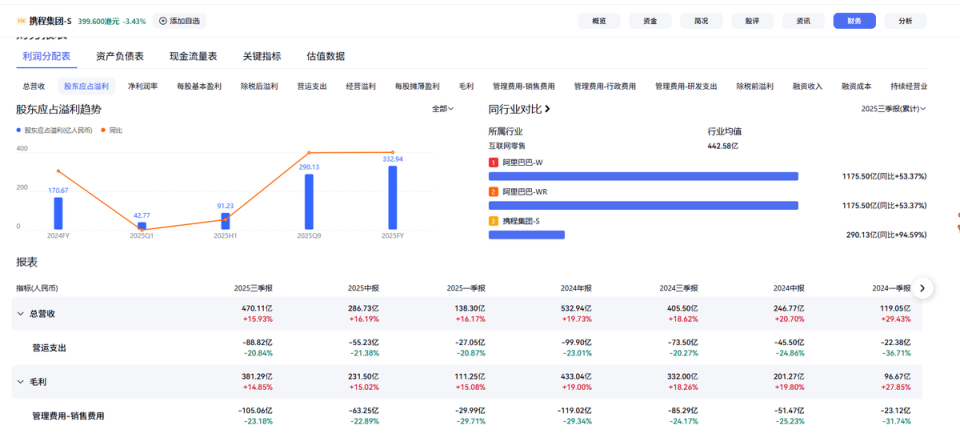Toggle 股东应占溢利 legend series
960x434 pixels.
click(x=54, y=130)
